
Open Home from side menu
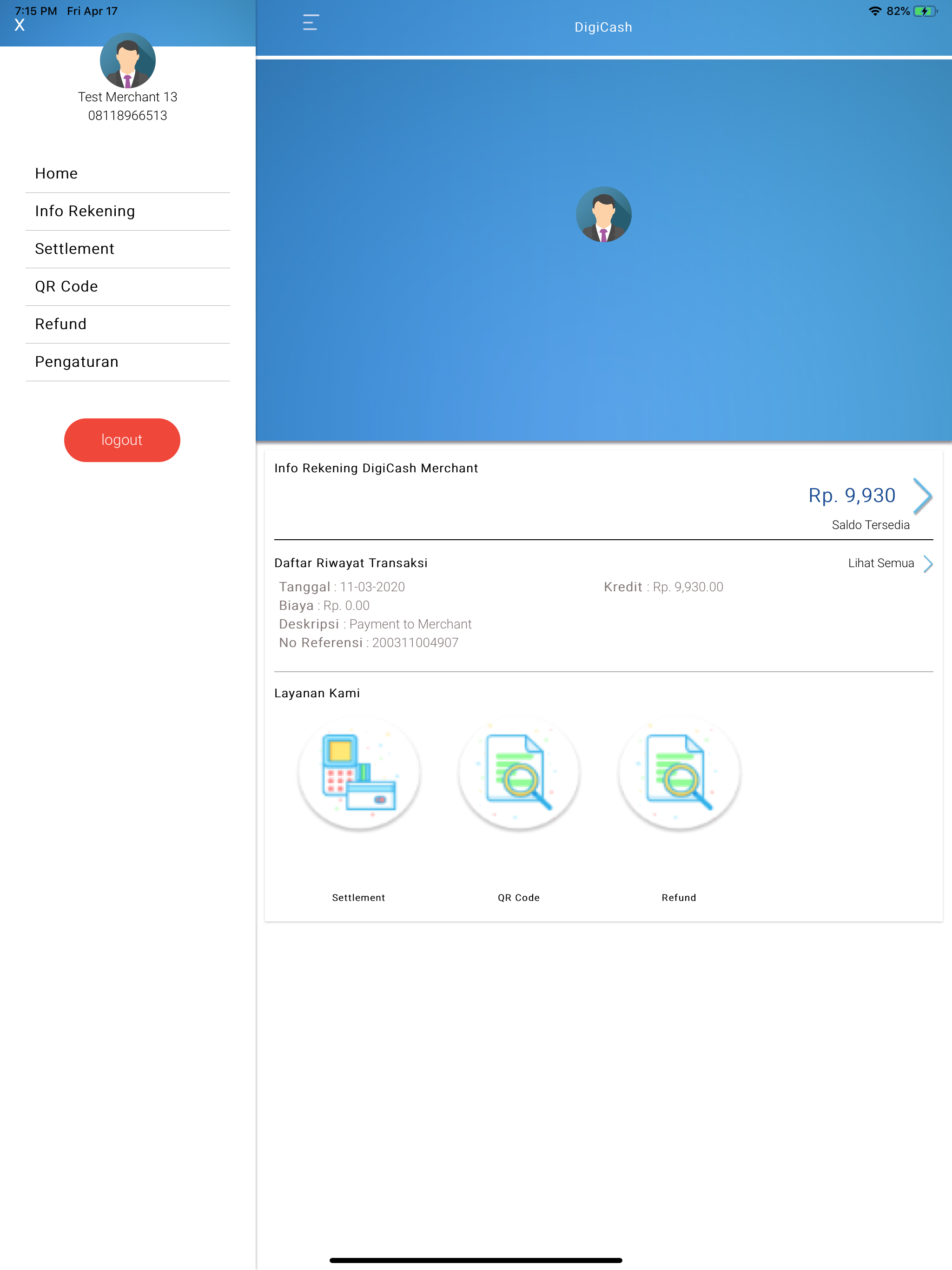[x=127, y=173]
